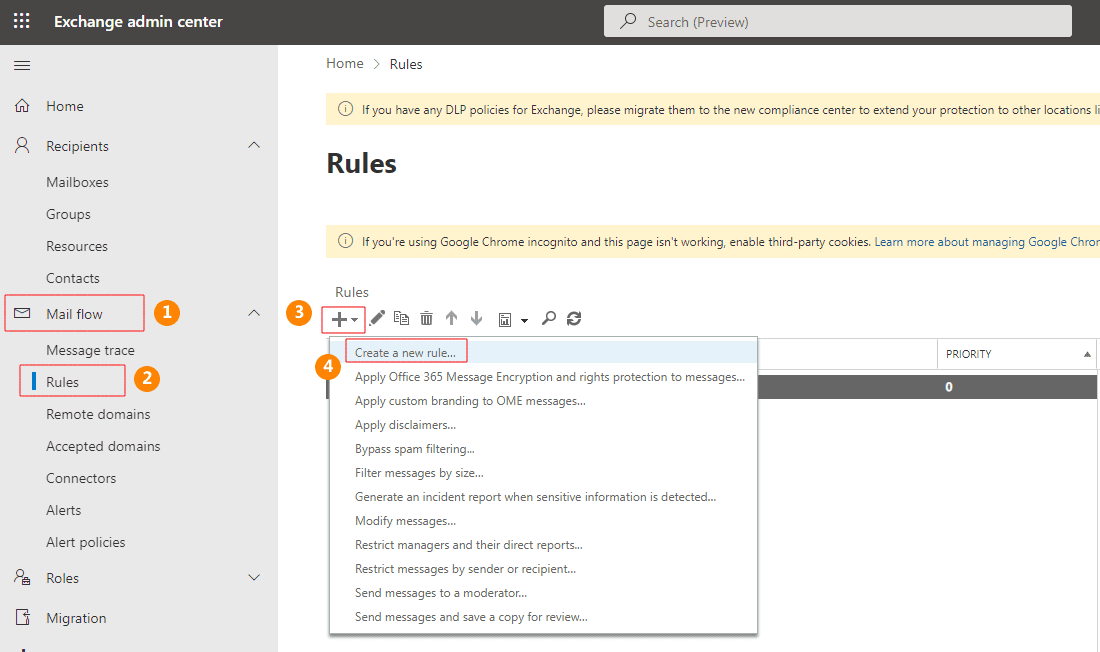Screen dimensions: 1100x652
Task: Refresh the rules list
Action: coord(573,318)
